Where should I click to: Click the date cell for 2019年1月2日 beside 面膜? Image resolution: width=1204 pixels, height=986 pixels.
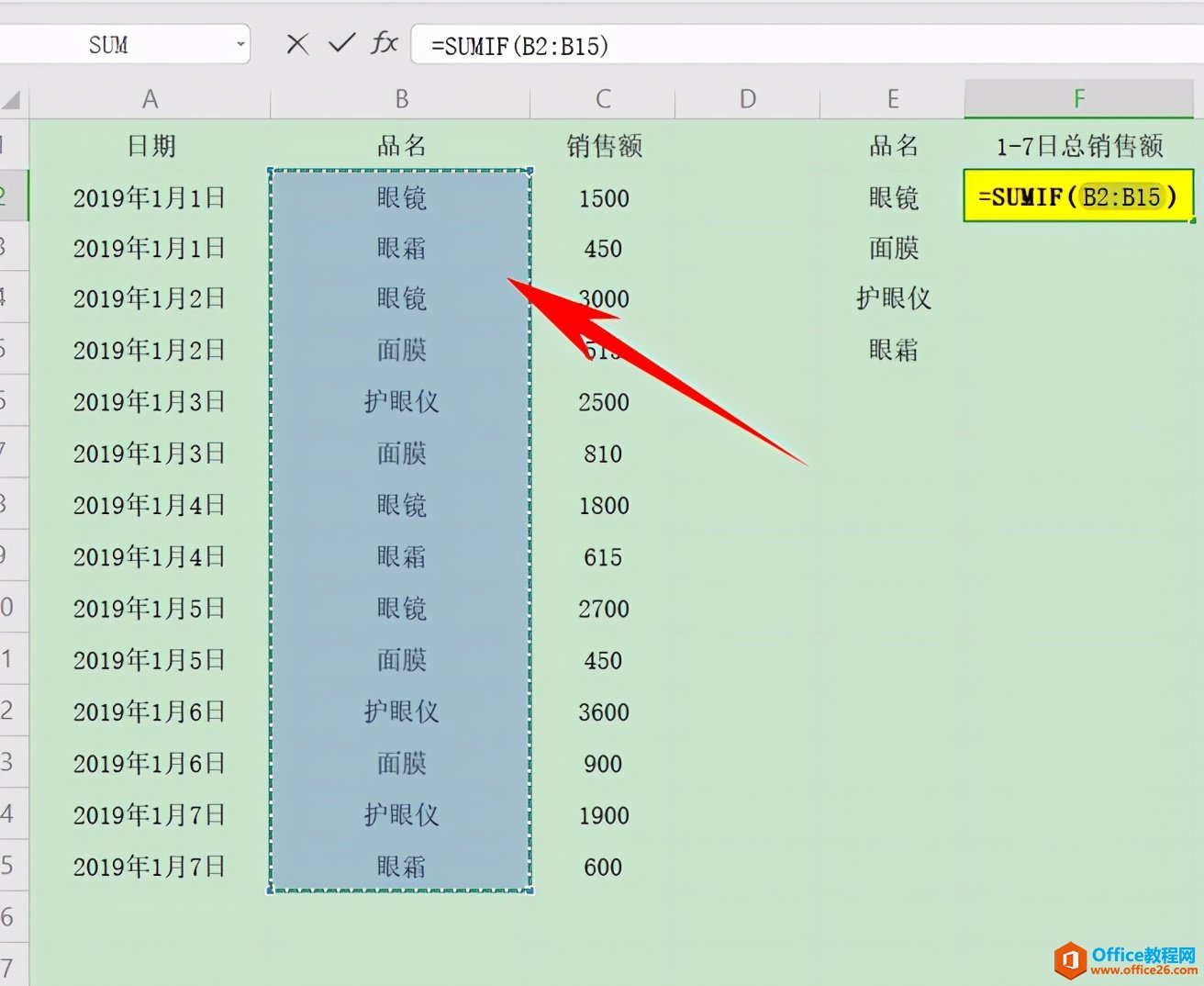click(x=150, y=350)
